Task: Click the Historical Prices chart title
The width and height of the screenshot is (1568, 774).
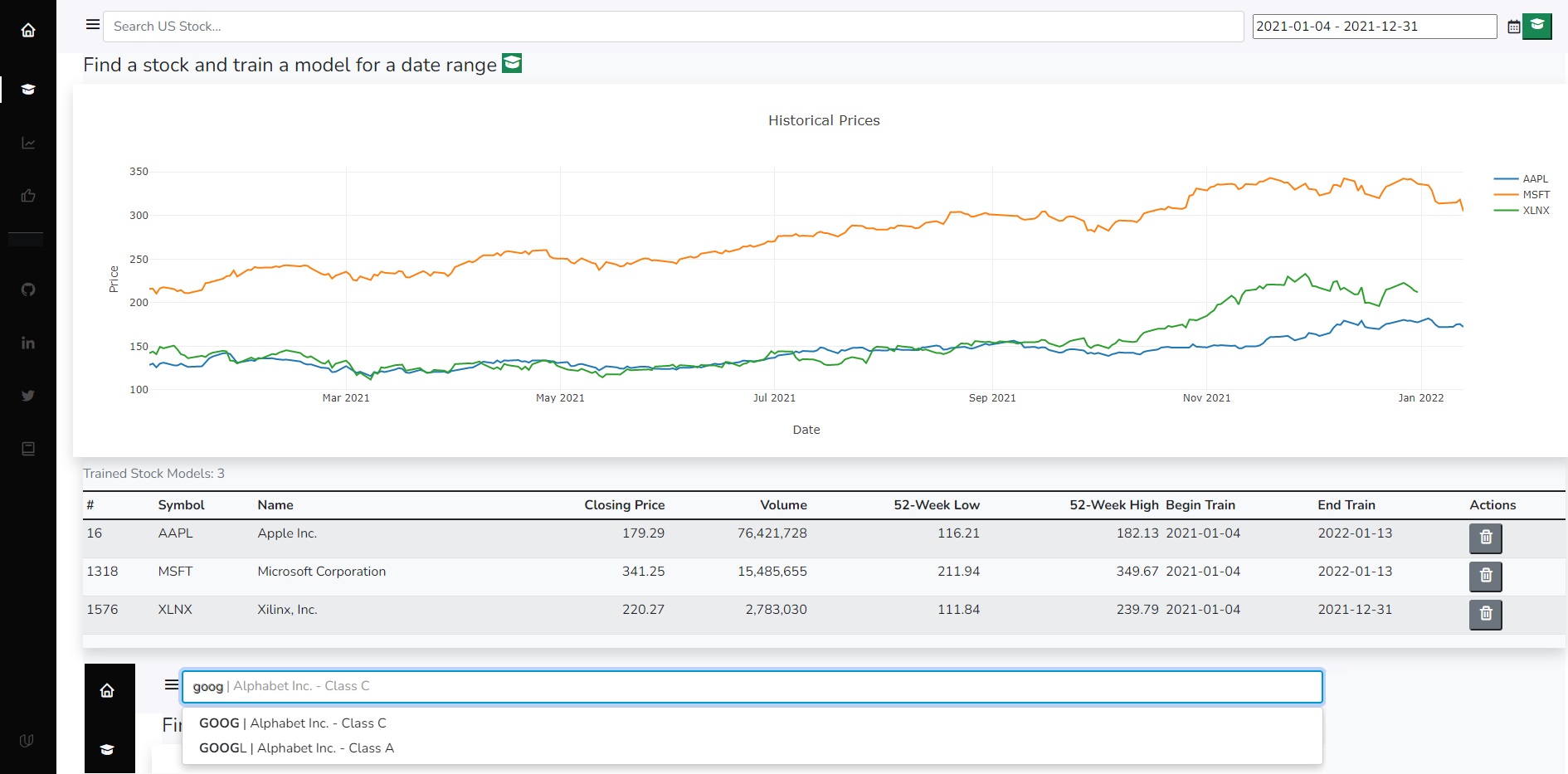Action: [x=824, y=121]
